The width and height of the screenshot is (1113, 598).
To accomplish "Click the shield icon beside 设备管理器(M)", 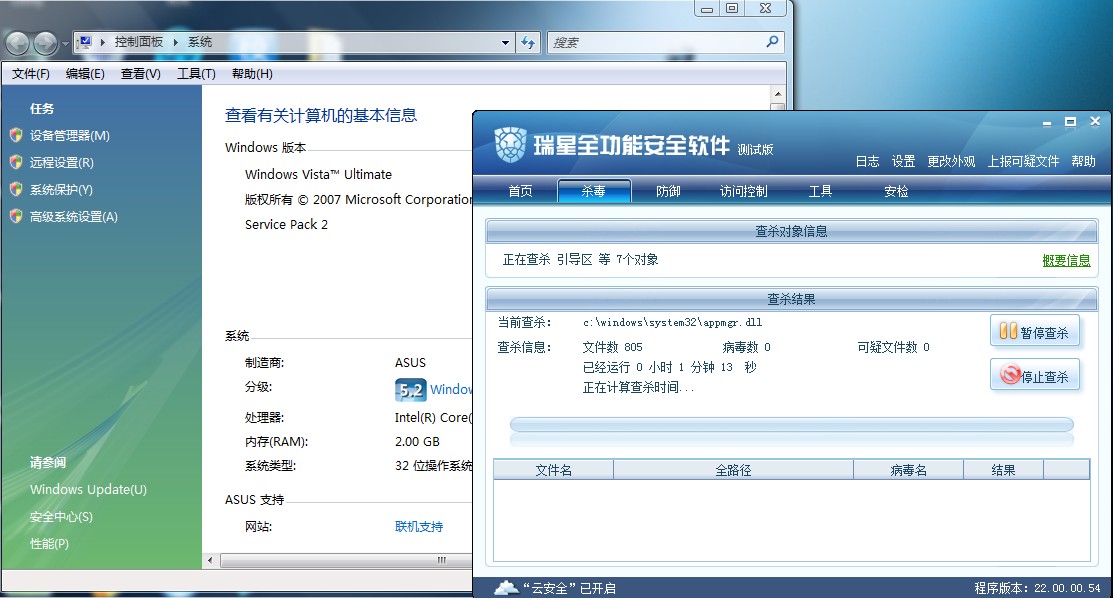I will (16, 135).
